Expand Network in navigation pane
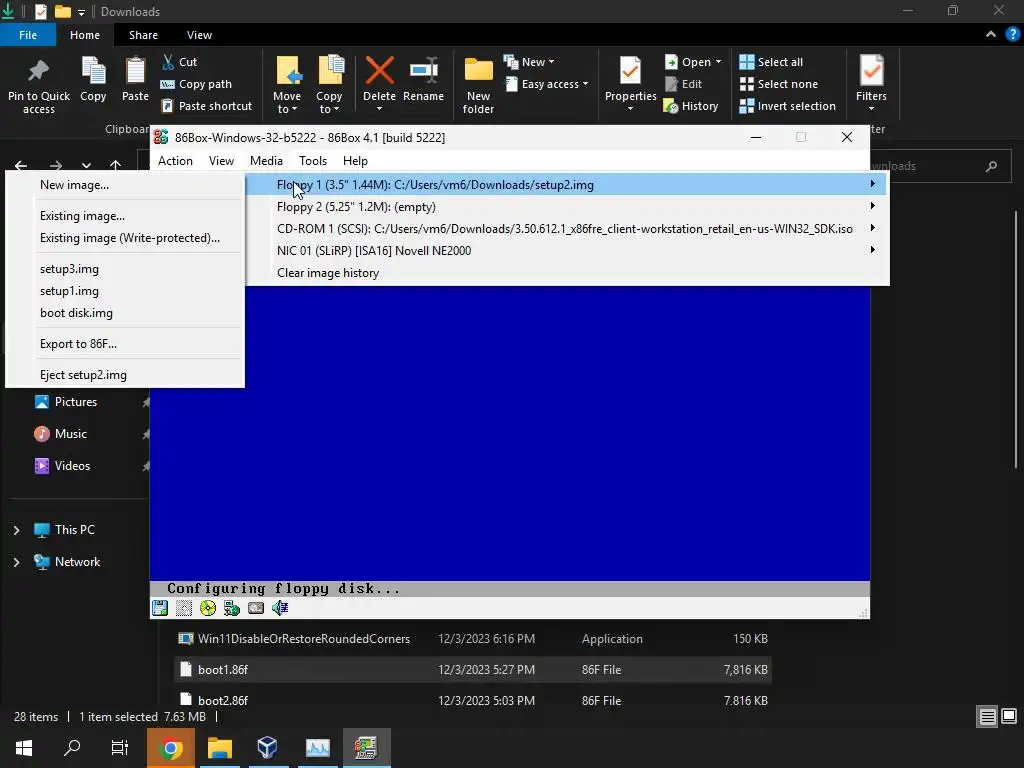 [x=16, y=562]
